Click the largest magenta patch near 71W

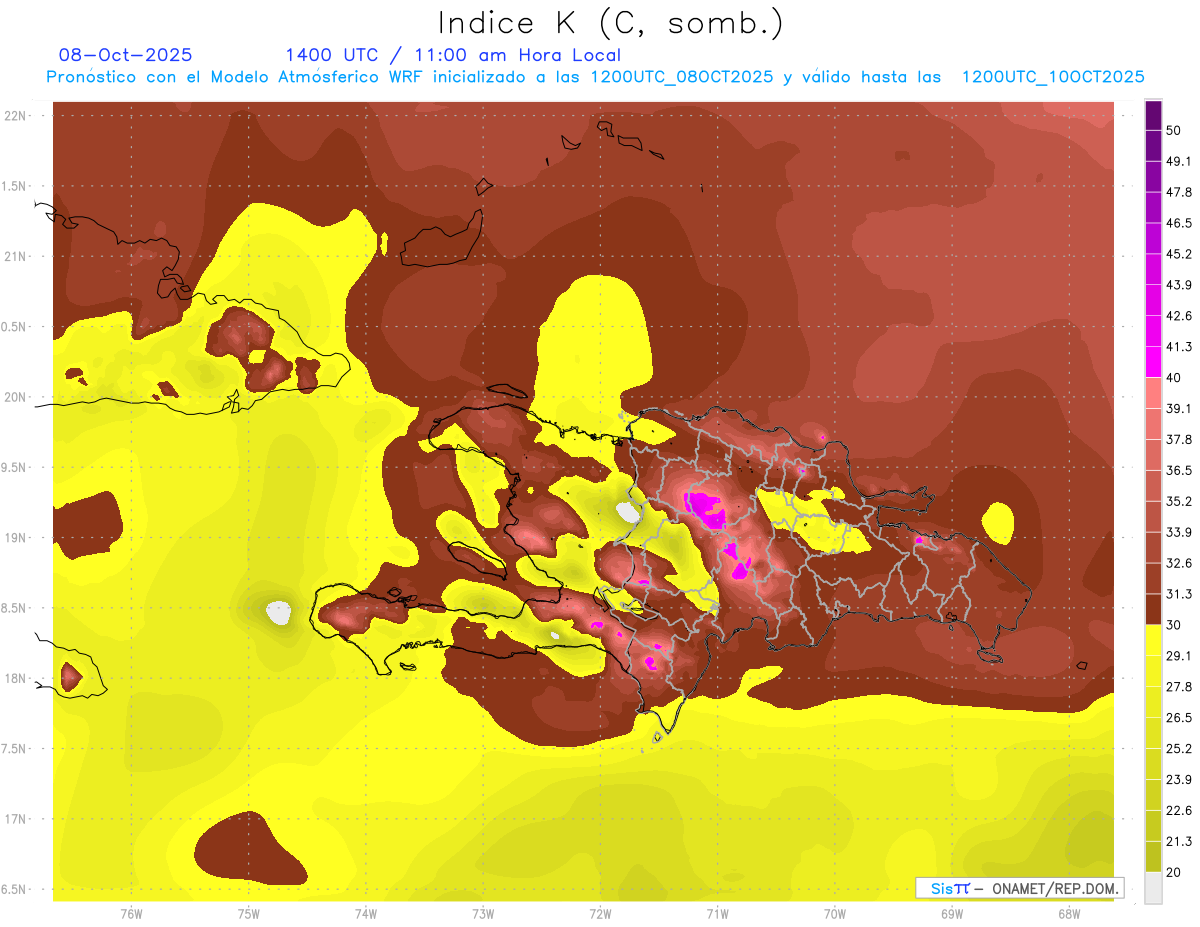(707, 508)
